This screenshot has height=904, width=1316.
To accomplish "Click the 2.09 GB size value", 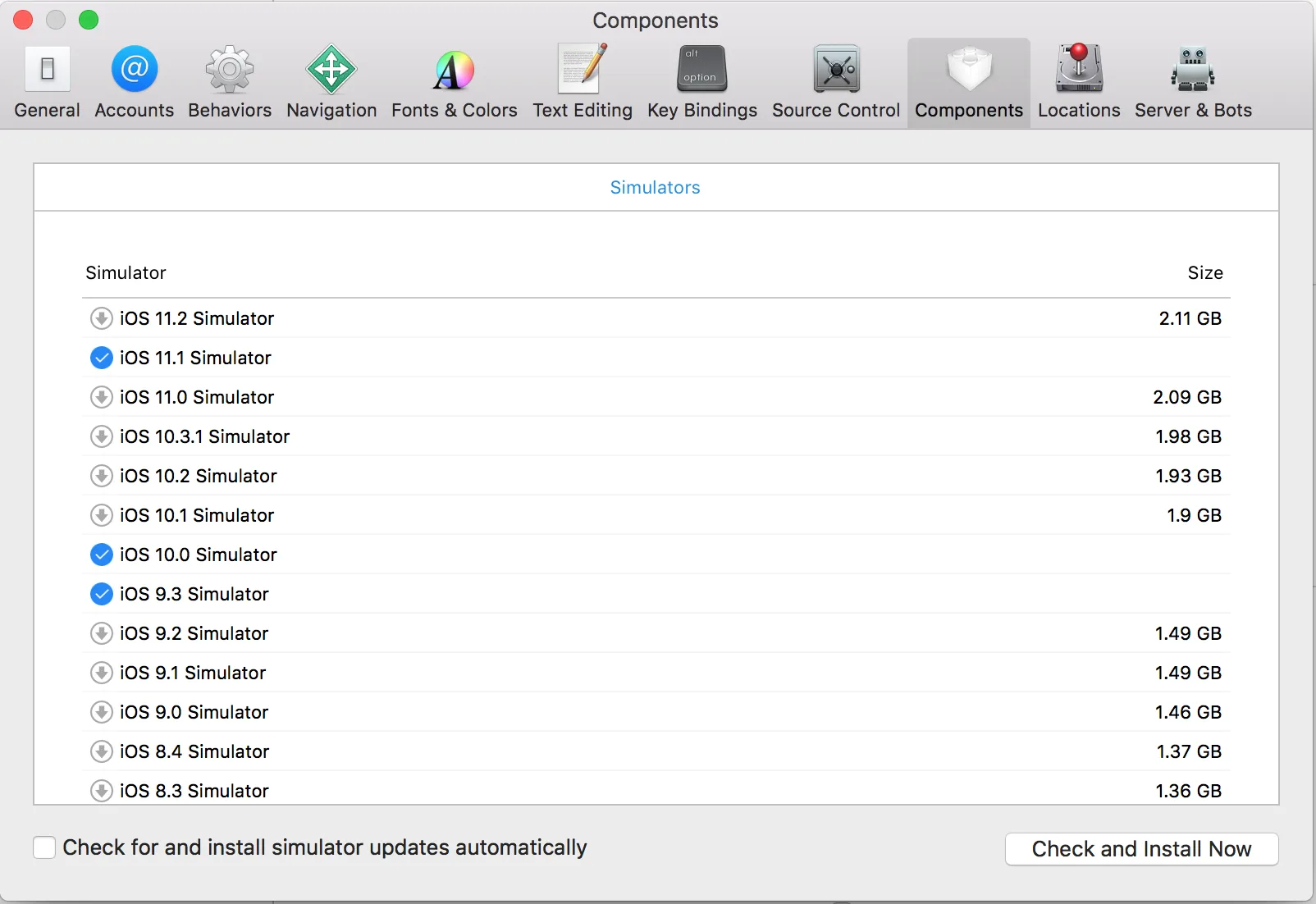I will click(x=1187, y=397).
